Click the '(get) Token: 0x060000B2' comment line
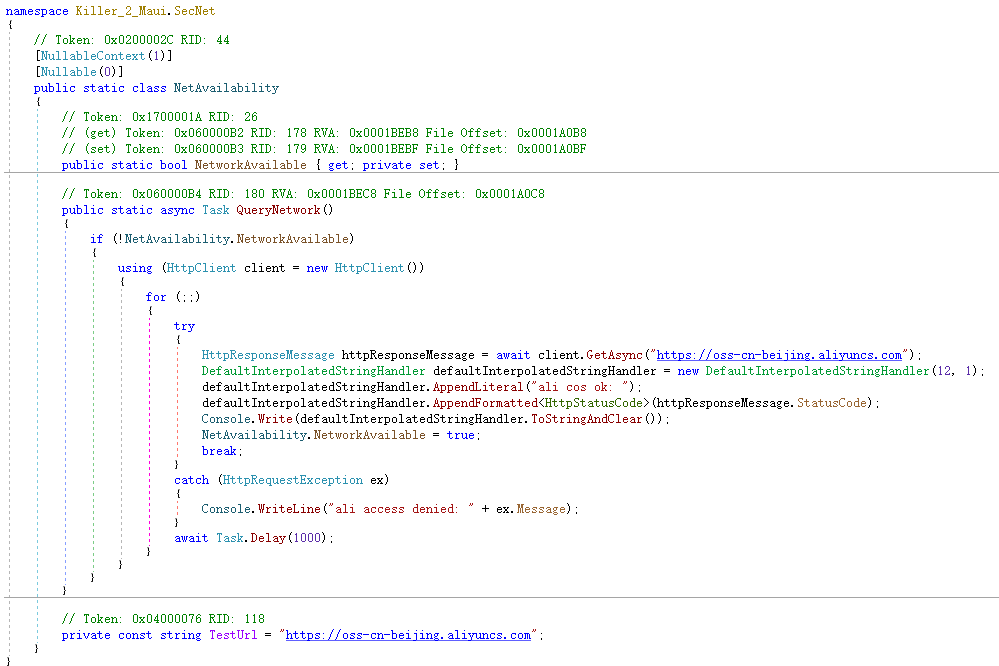The image size is (999, 666). point(324,133)
